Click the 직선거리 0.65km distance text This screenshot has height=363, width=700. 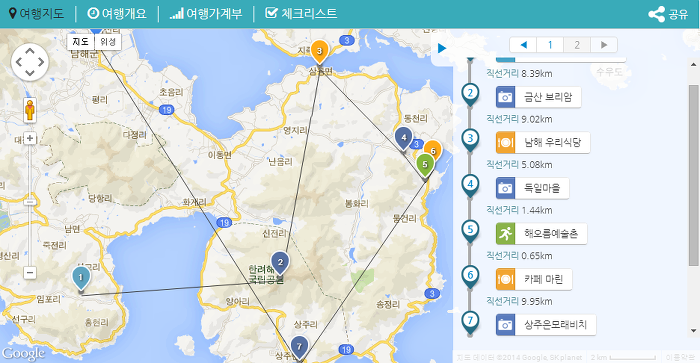pyautogui.click(x=519, y=256)
